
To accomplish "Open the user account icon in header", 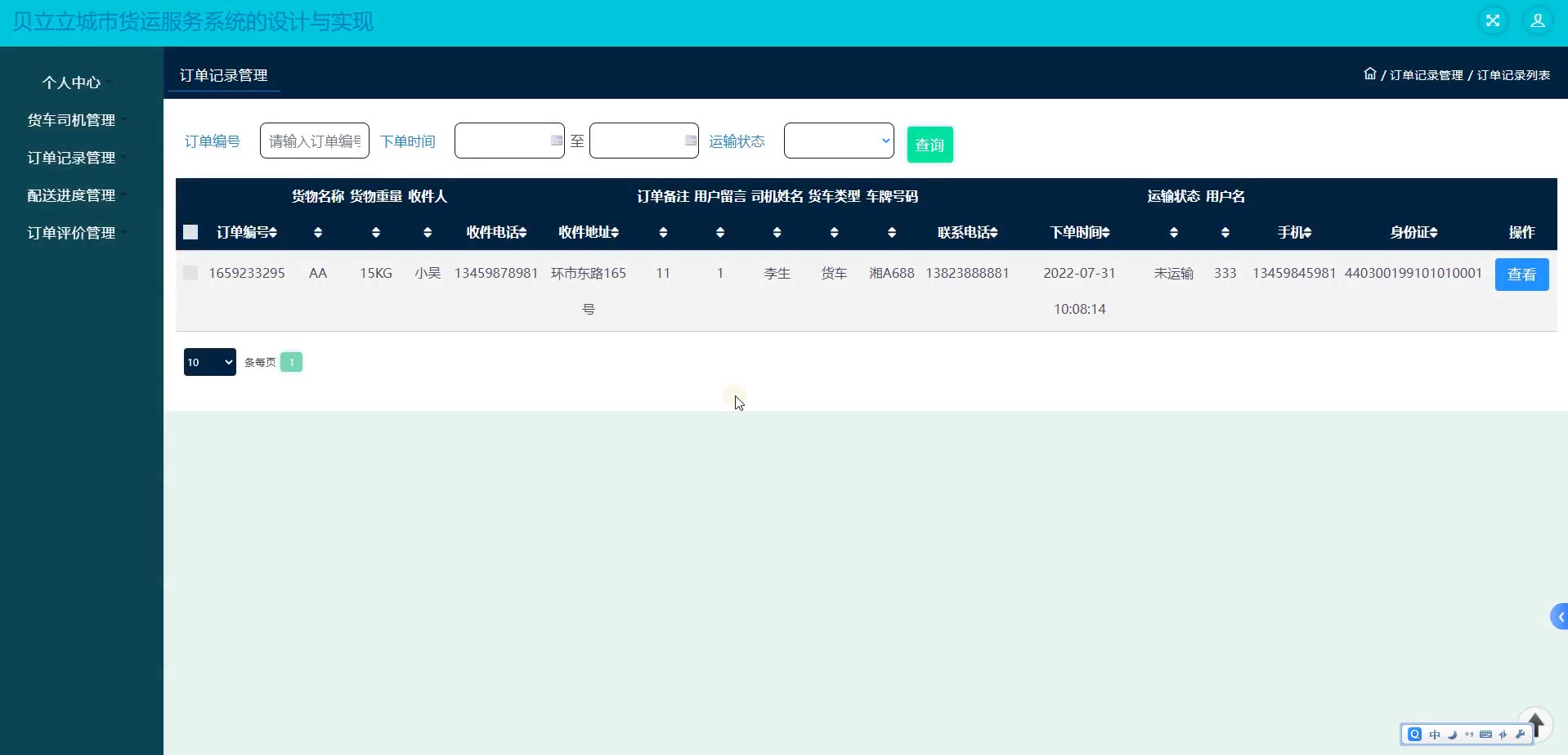I will pyautogui.click(x=1538, y=21).
